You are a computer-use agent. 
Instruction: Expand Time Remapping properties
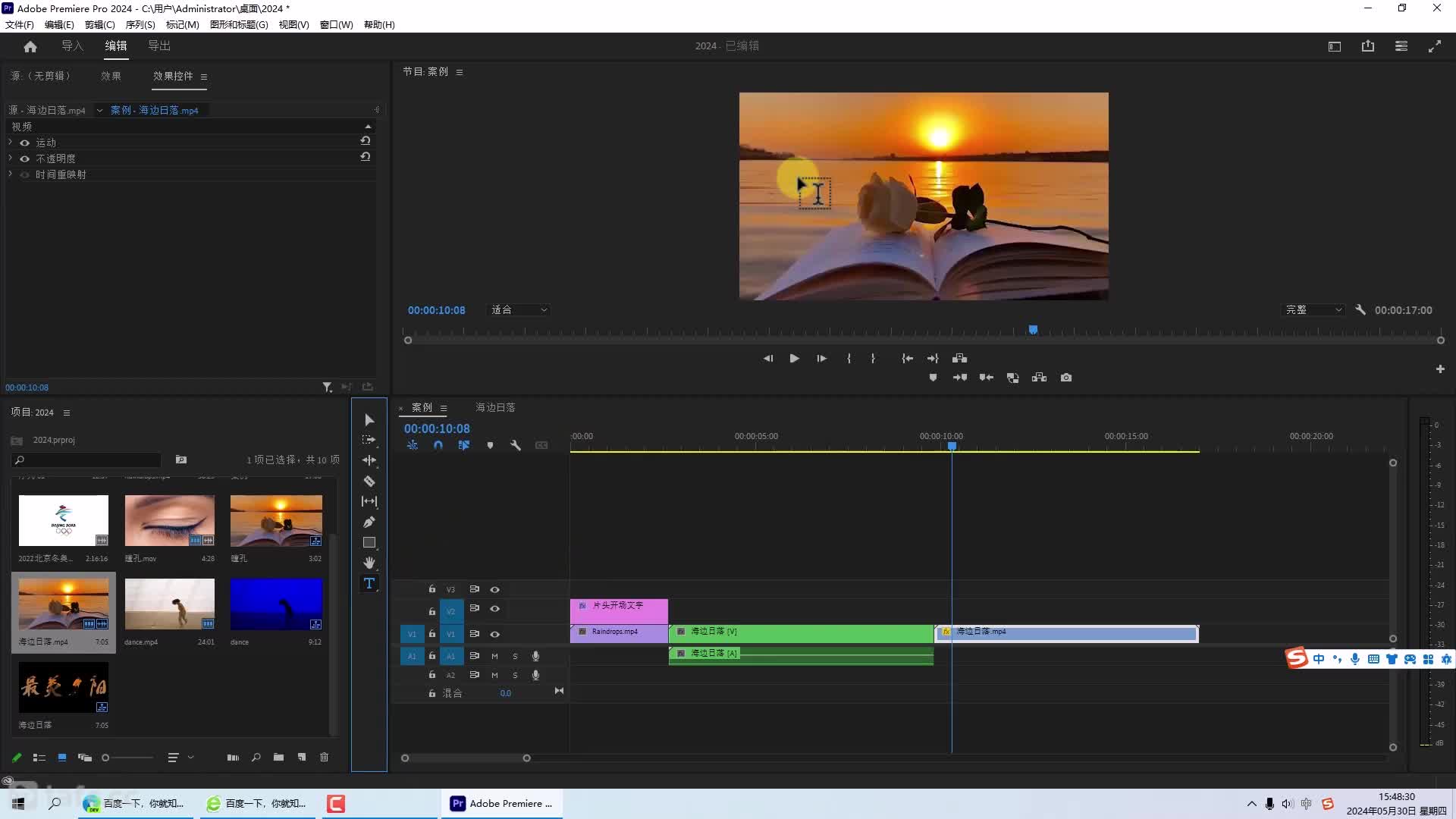[x=11, y=174]
